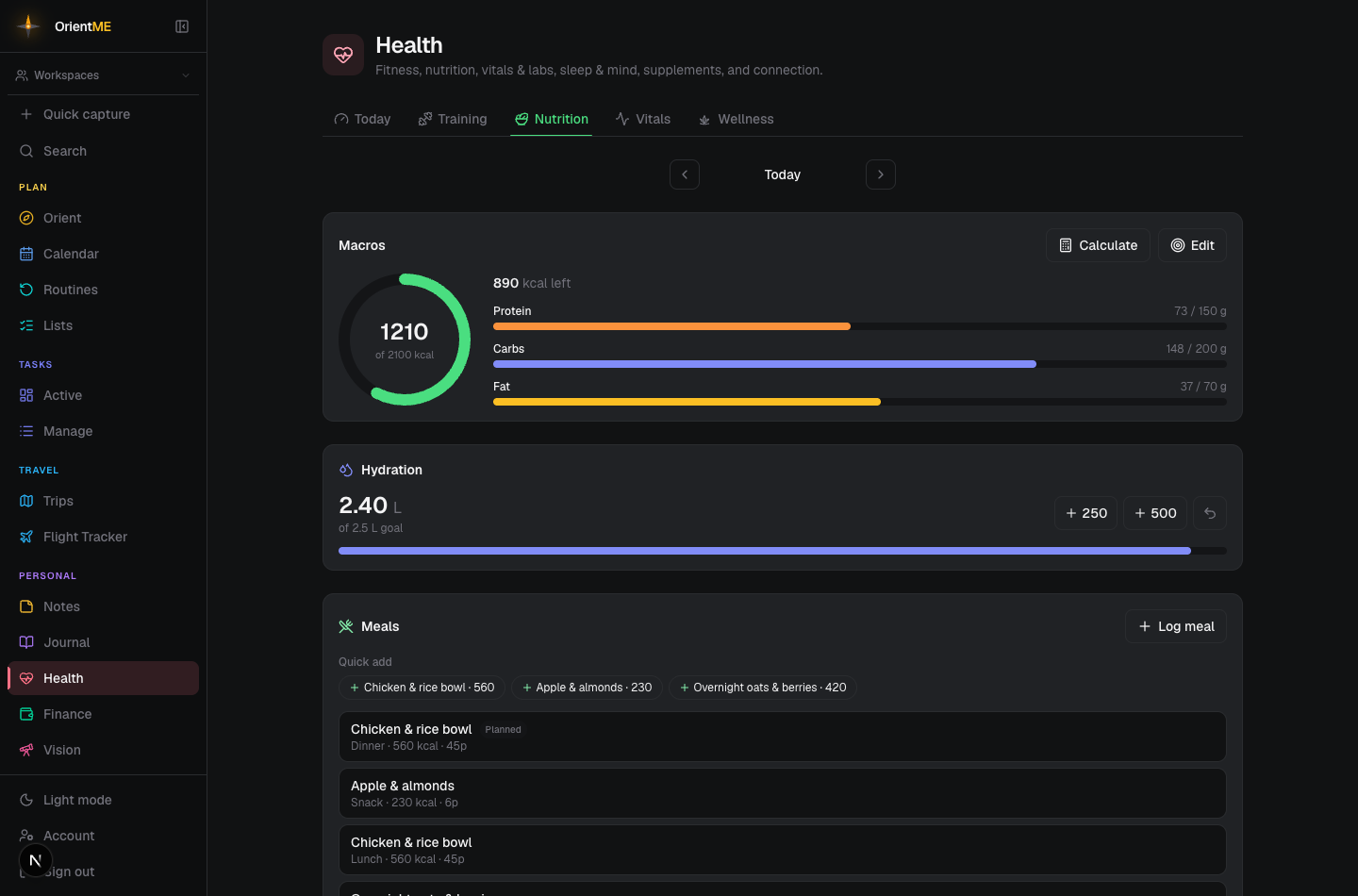Open the Calendar page

103,254
